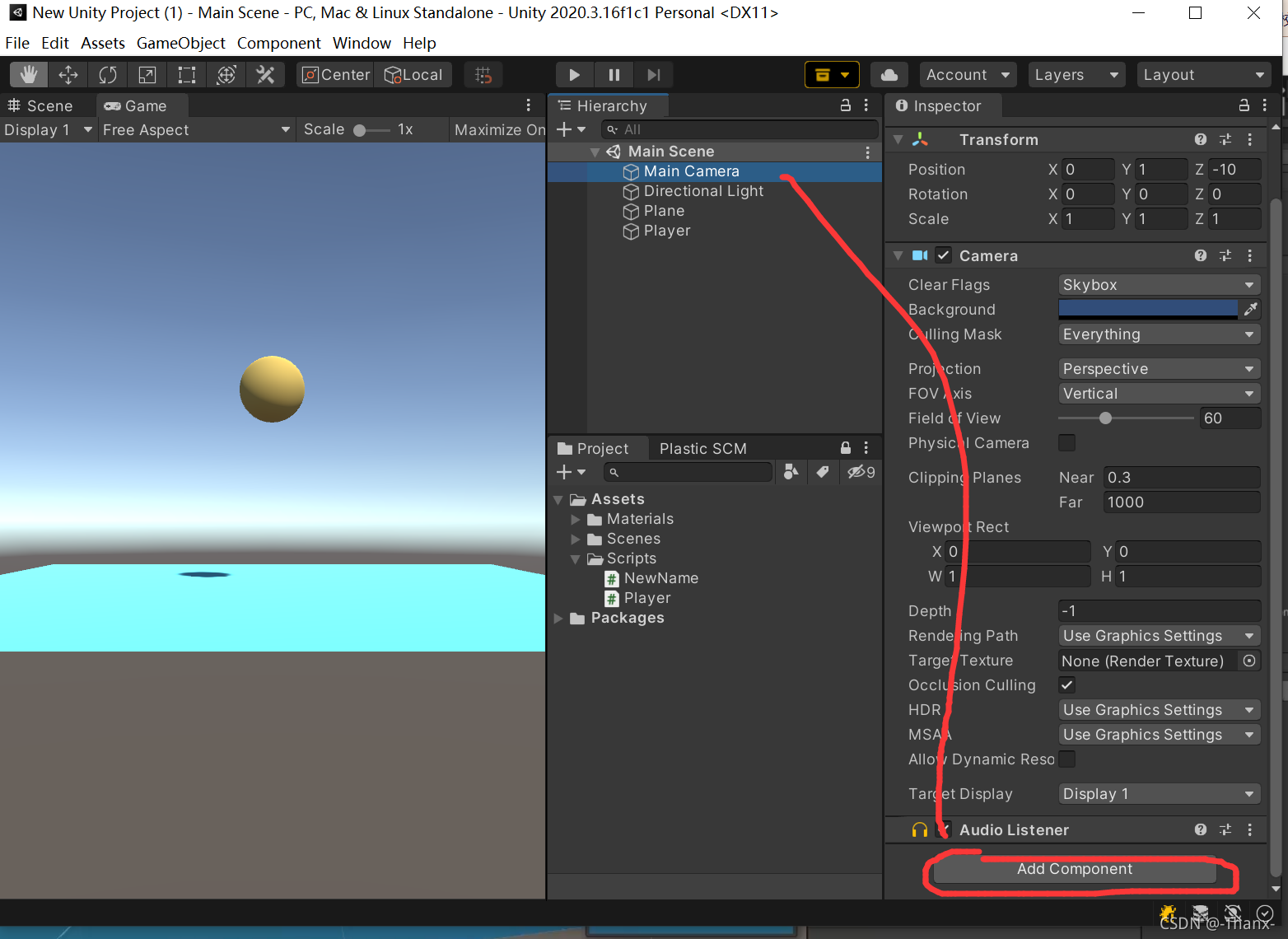Open Layout dropdown button
Screen dimensions: 1288x939
1203,75
